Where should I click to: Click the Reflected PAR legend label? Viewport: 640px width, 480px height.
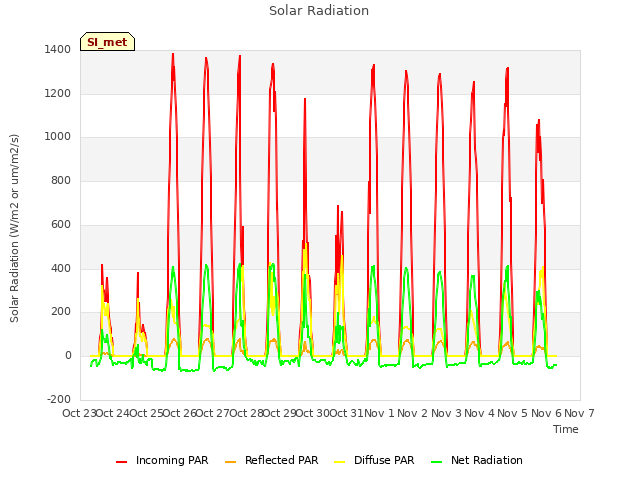281,460
